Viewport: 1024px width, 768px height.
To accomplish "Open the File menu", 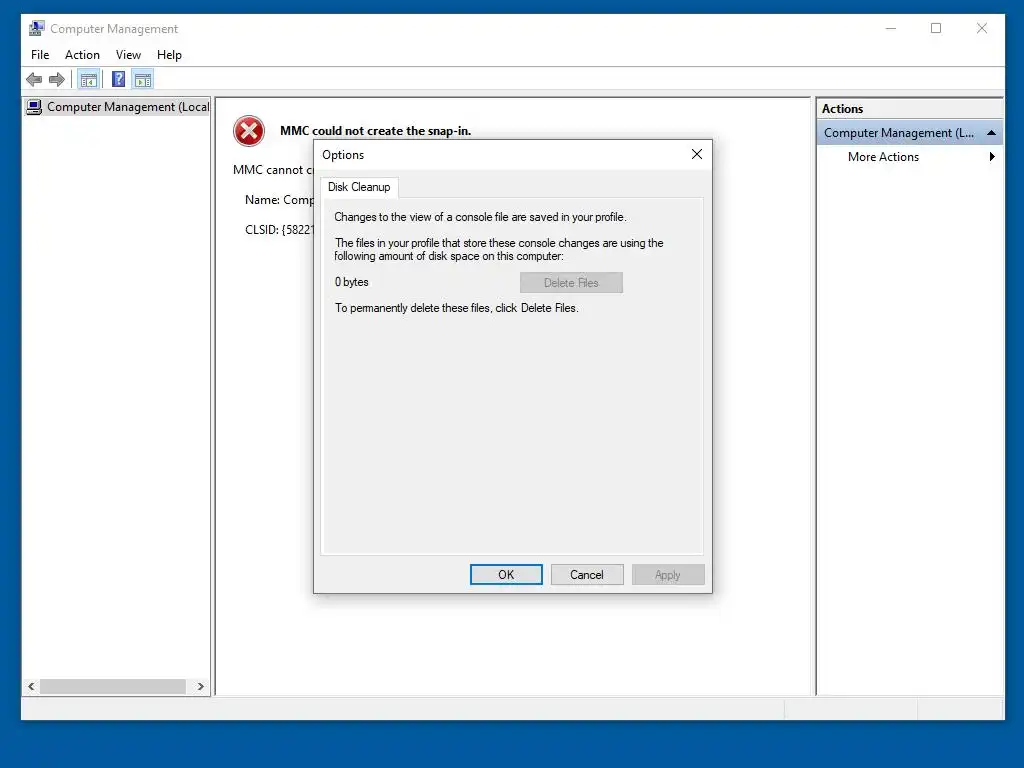I will tap(40, 55).
